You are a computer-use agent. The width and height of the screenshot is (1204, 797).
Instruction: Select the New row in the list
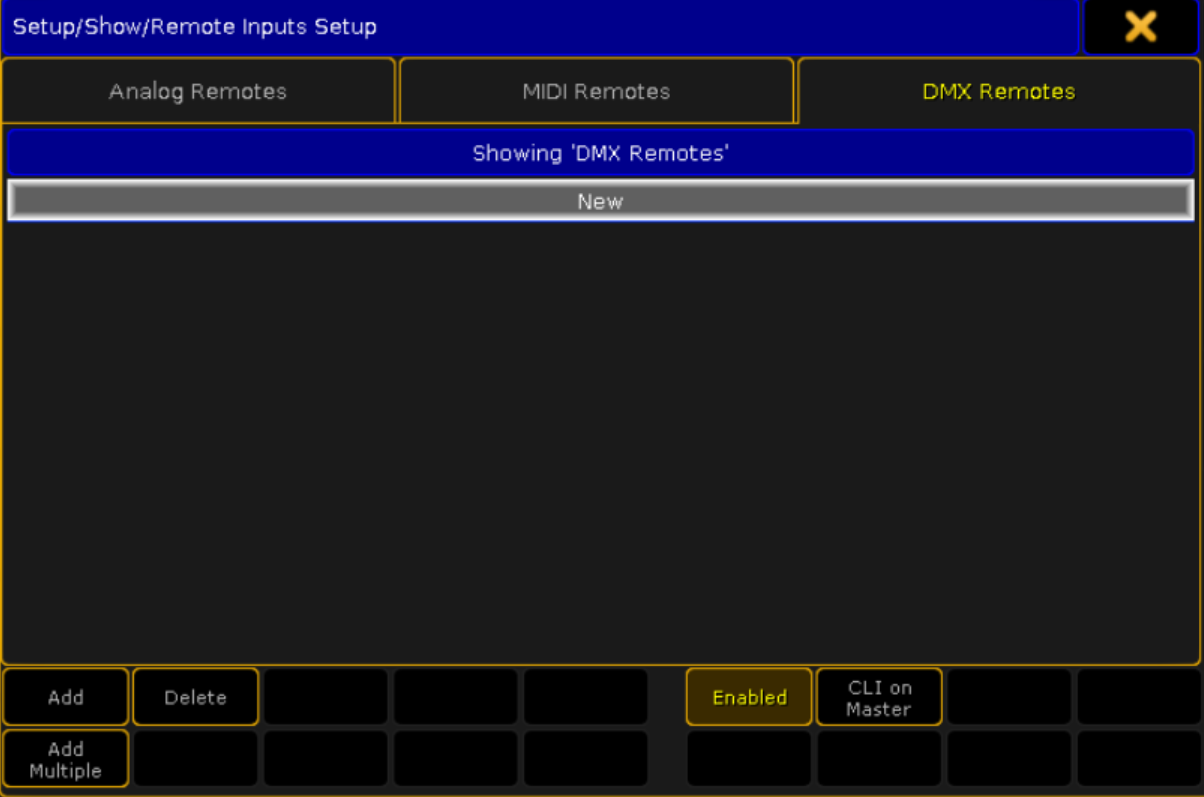click(600, 201)
